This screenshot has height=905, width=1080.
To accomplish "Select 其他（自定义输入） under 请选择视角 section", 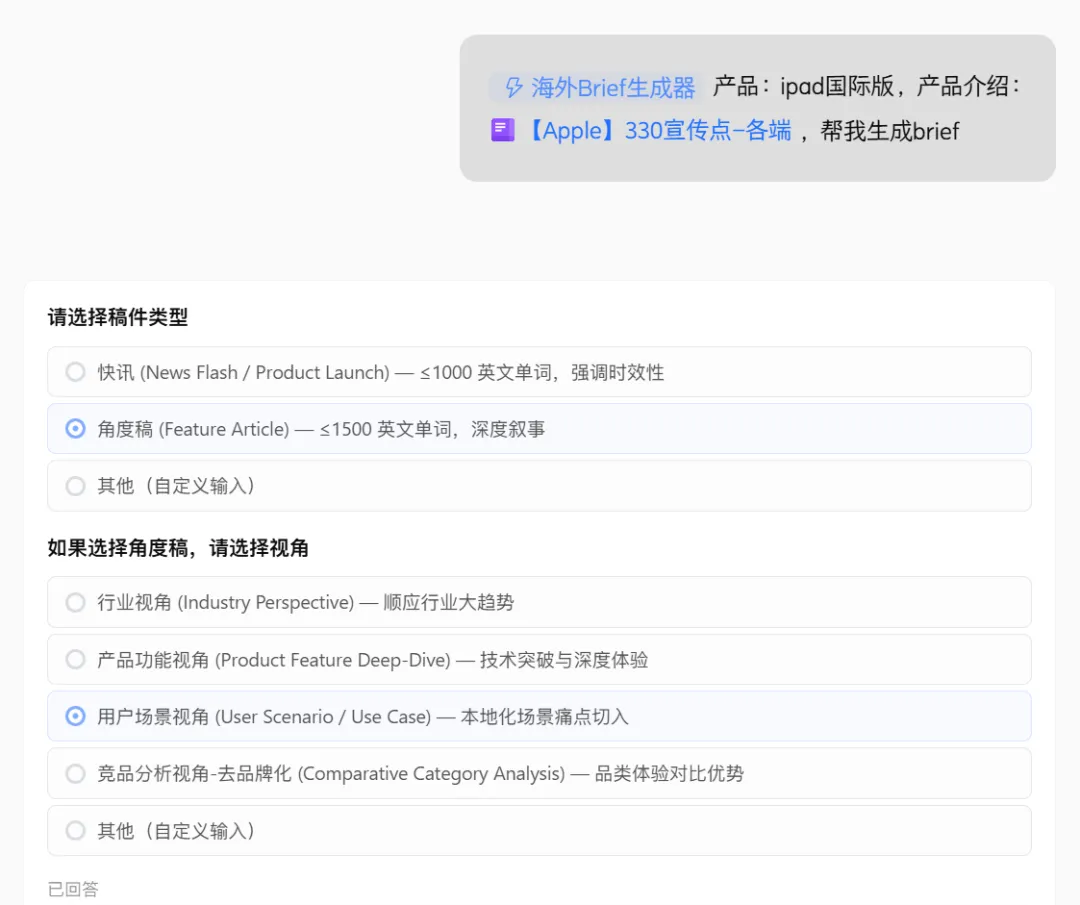I will coord(539,831).
